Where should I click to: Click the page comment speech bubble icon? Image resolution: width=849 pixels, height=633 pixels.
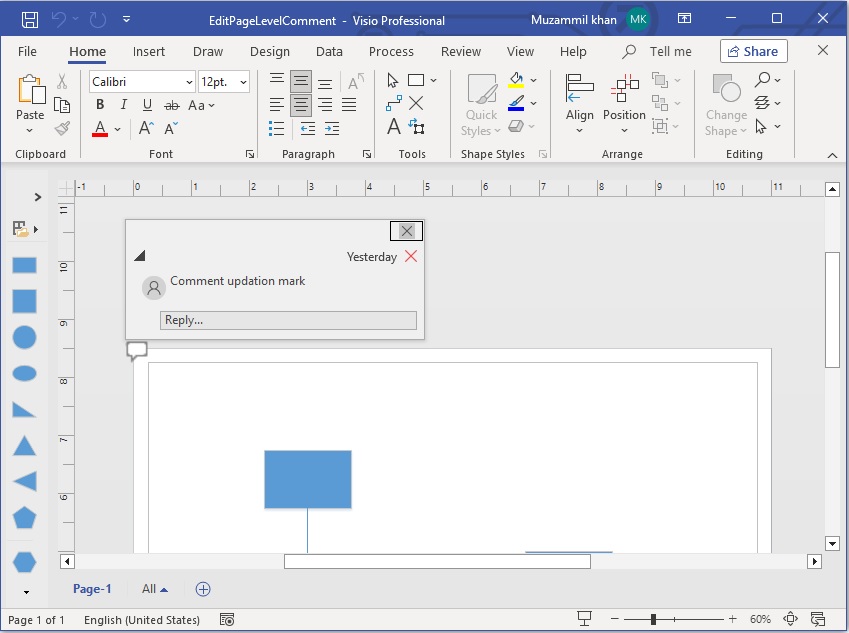pyautogui.click(x=137, y=351)
